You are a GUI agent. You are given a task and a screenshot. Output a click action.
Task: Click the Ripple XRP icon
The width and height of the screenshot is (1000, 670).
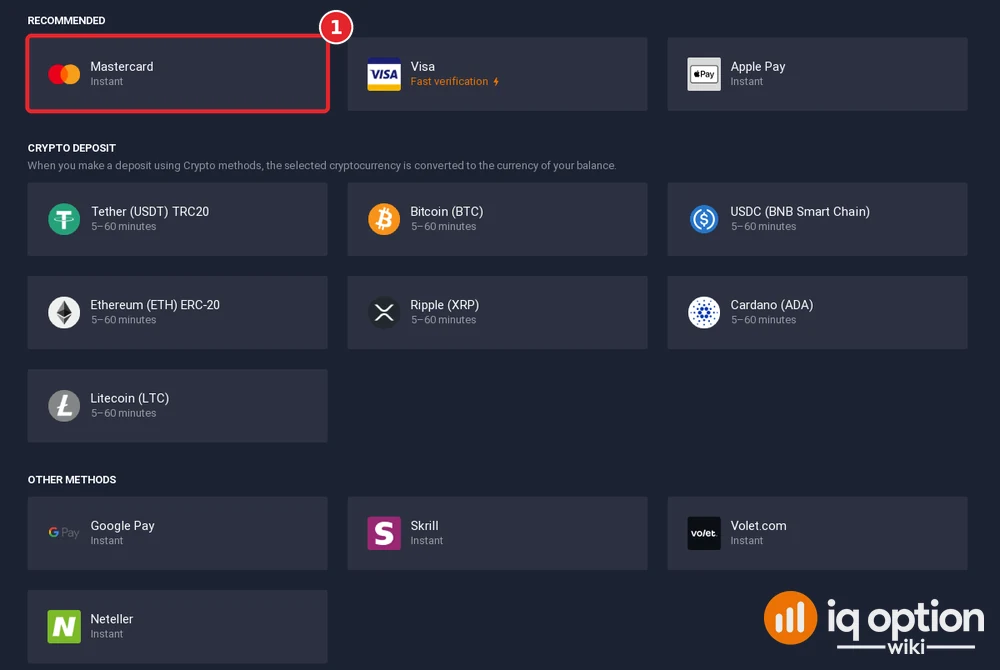pyautogui.click(x=384, y=312)
